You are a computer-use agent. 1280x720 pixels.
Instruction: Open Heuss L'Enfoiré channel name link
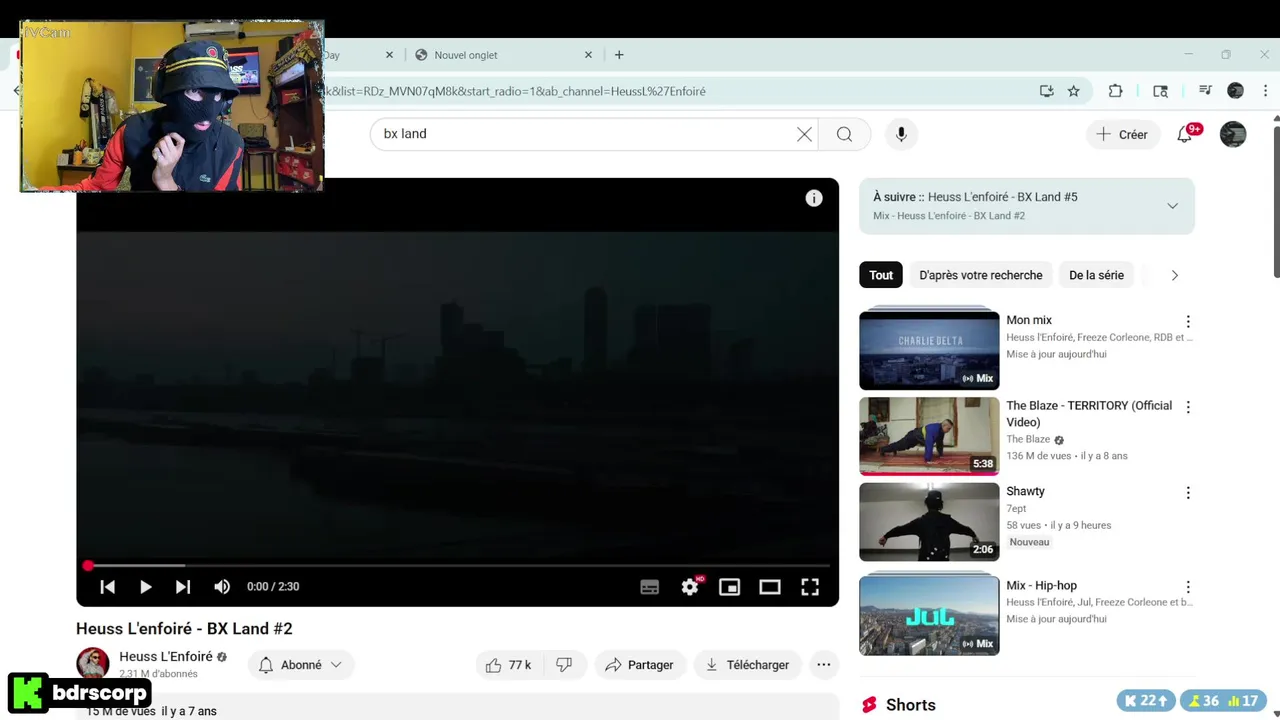tap(166, 657)
